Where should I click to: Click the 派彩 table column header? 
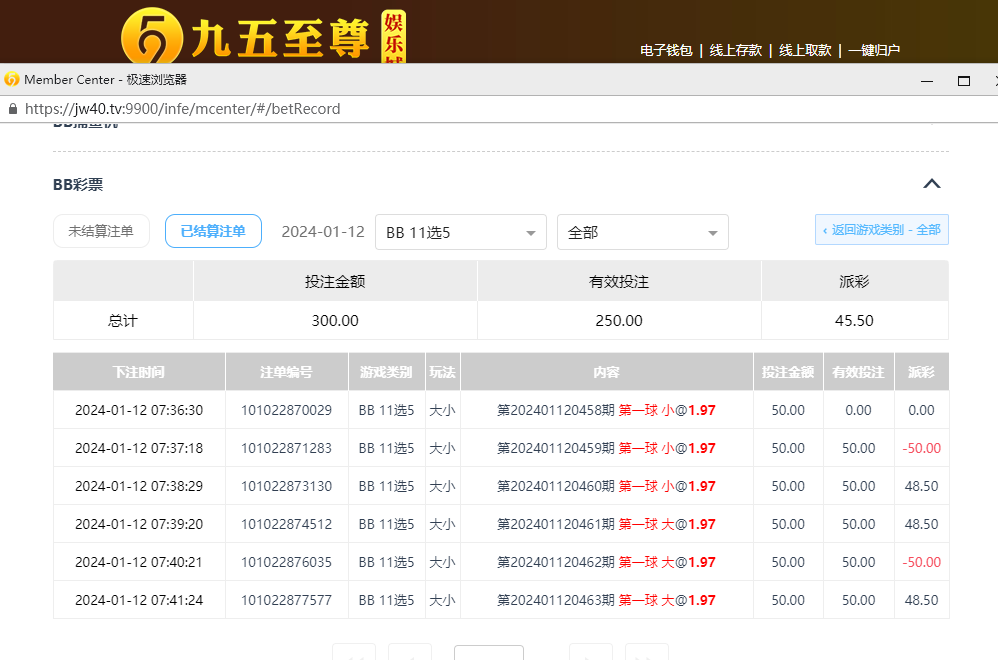921,372
